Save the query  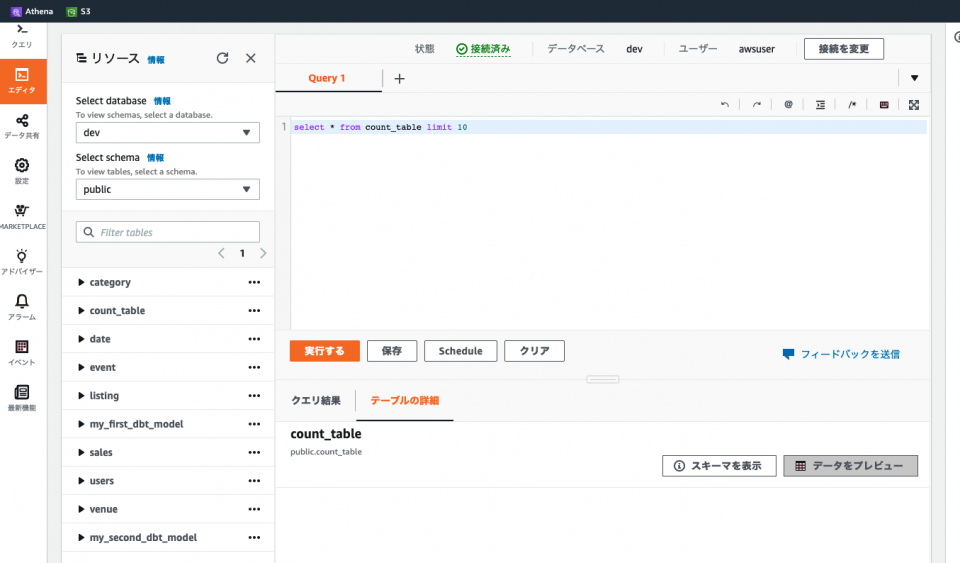coord(392,351)
